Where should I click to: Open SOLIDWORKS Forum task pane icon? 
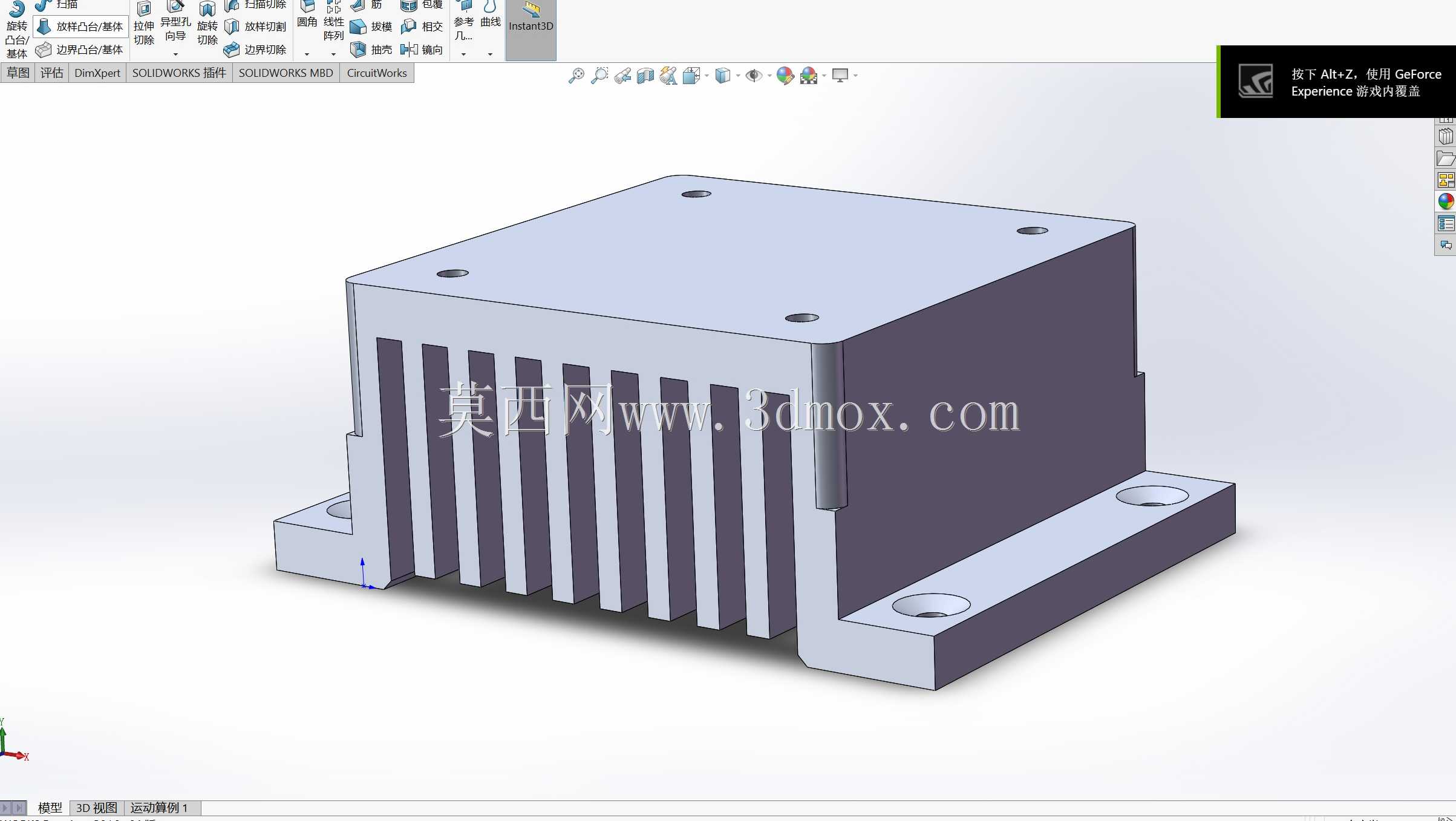[x=1446, y=245]
